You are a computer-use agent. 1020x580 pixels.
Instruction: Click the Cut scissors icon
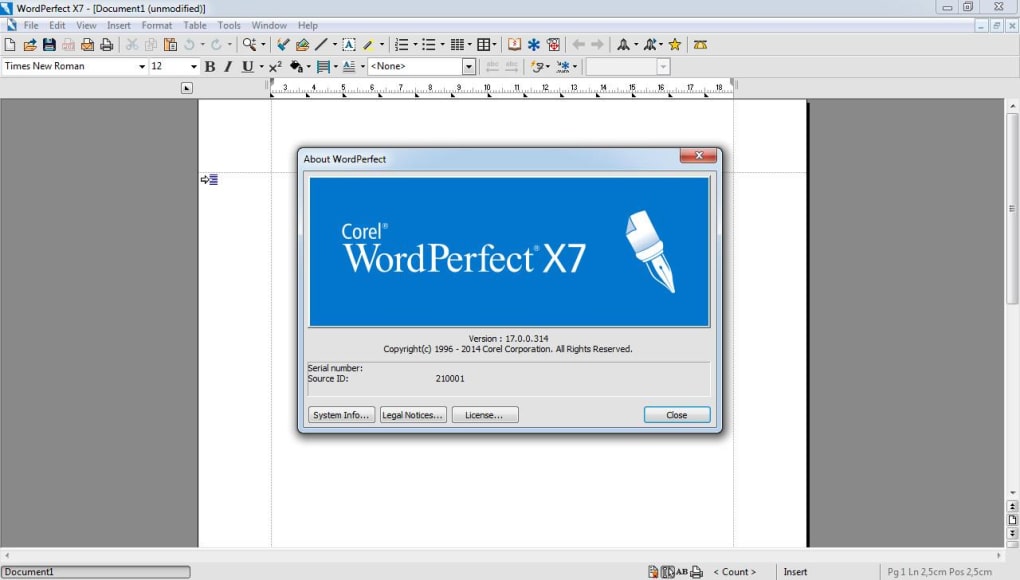133,44
